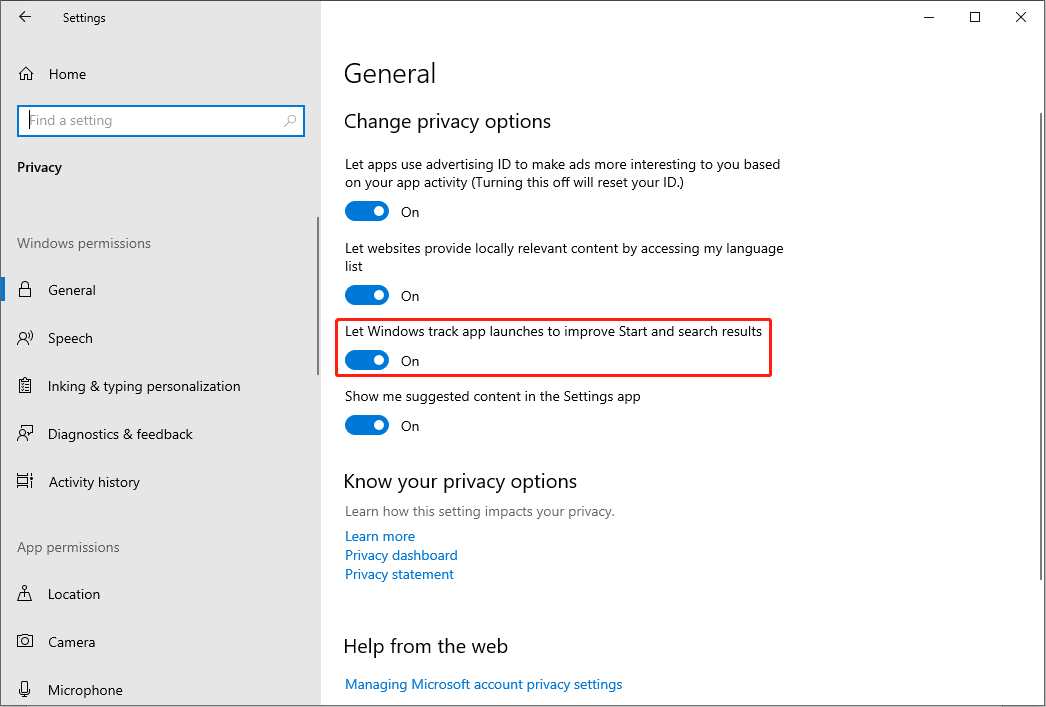The height and width of the screenshot is (707, 1046).
Task: Click the search magnifier icon
Action: tap(290, 121)
